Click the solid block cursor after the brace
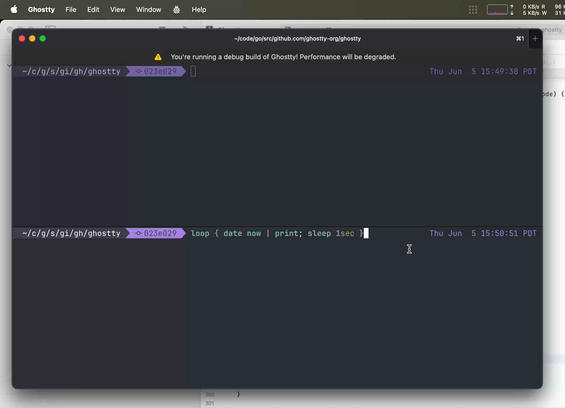Screen dimensions: 565x408 [x=366, y=233]
